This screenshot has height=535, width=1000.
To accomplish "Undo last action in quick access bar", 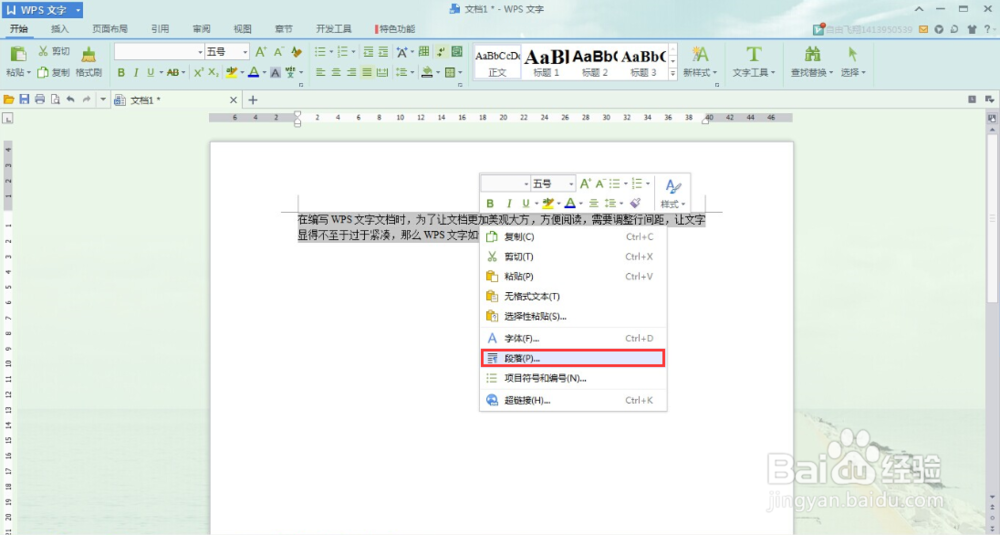I will (x=70, y=99).
